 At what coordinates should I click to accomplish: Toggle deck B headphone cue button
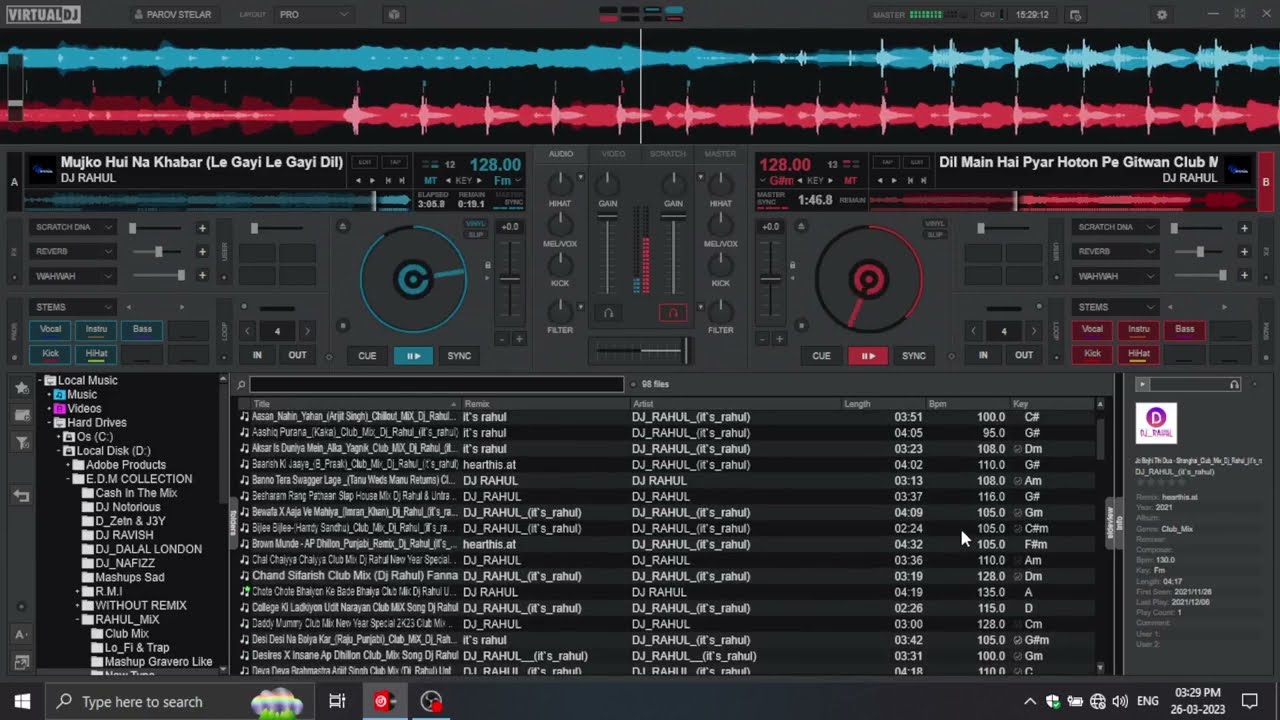click(x=673, y=313)
